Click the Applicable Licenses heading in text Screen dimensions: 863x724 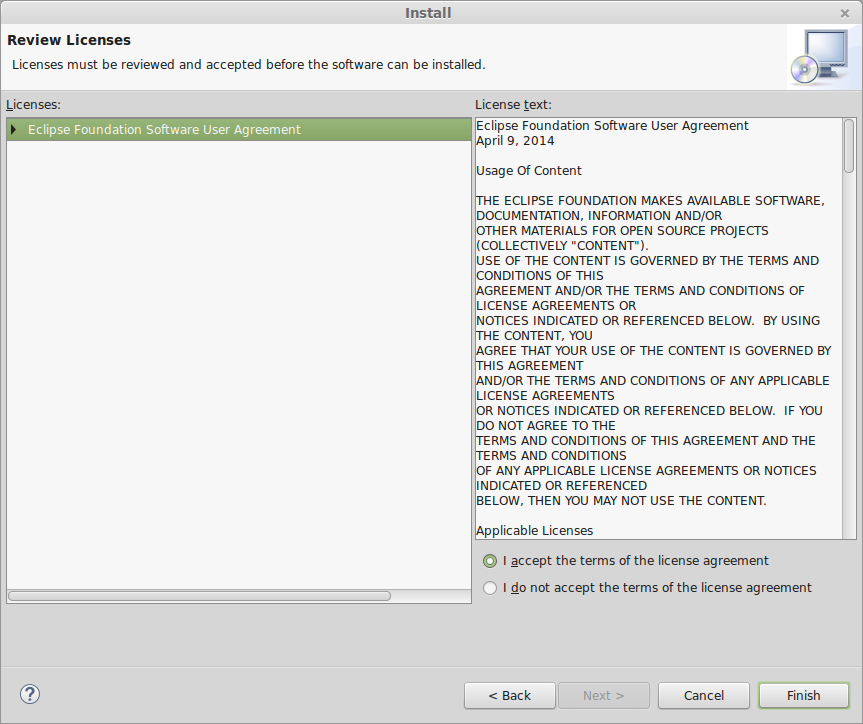tap(534, 531)
